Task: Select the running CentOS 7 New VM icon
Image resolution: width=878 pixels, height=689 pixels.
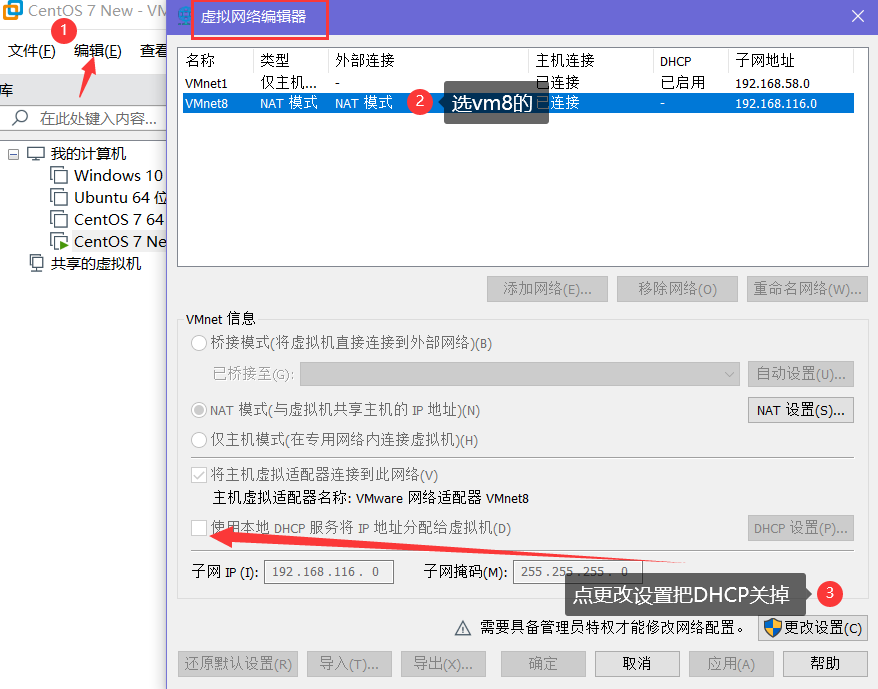Action: coord(59,241)
